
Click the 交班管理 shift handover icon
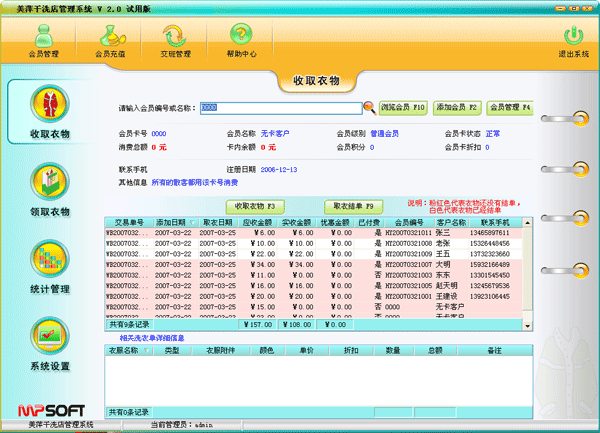point(176,41)
